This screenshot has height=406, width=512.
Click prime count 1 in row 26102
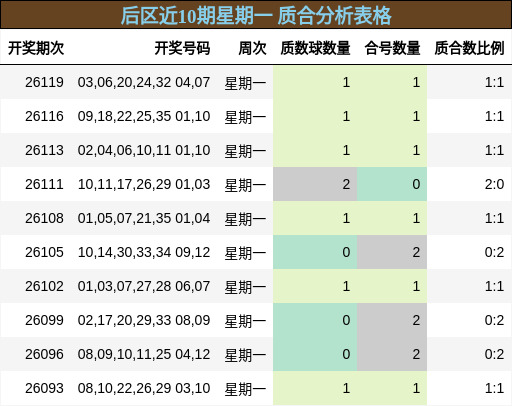coord(346,286)
